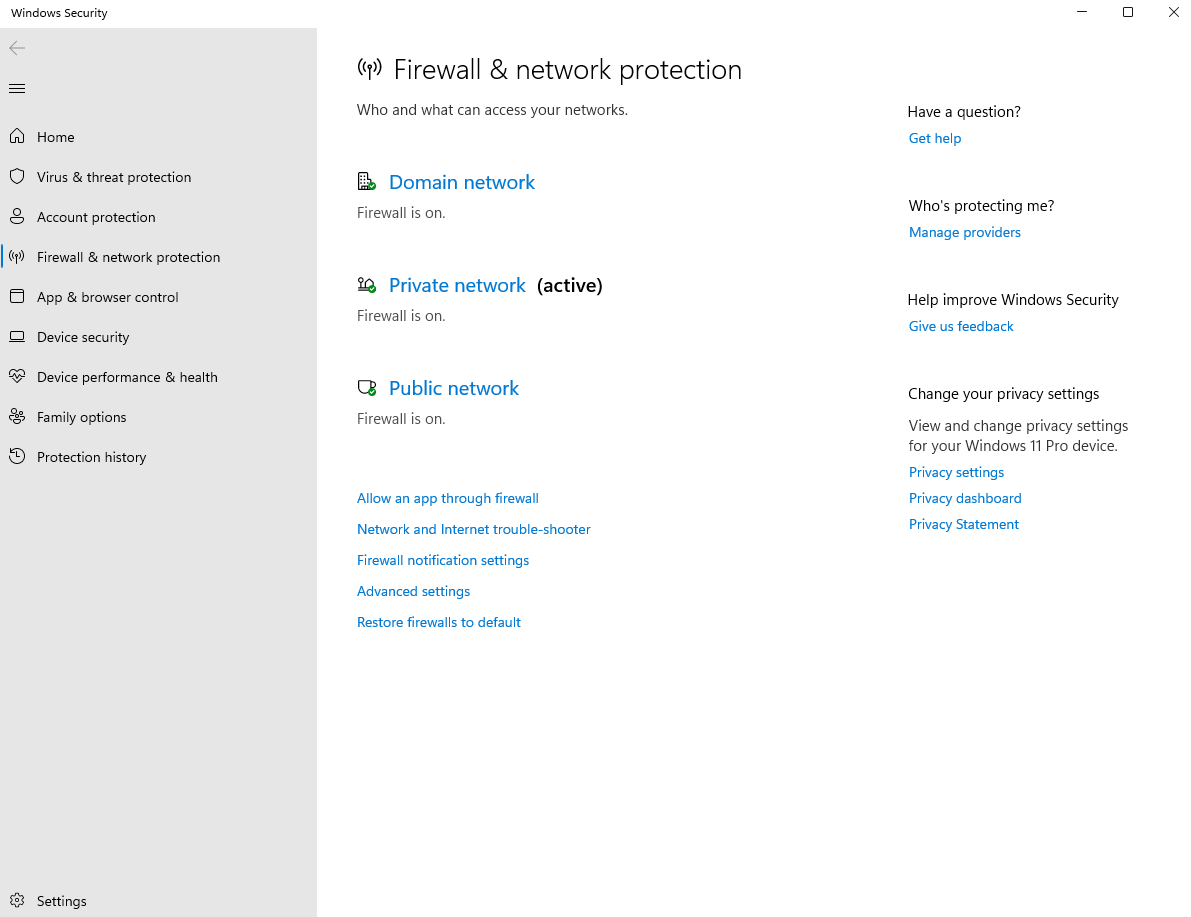Click the Family options people icon

(x=17, y=416)
